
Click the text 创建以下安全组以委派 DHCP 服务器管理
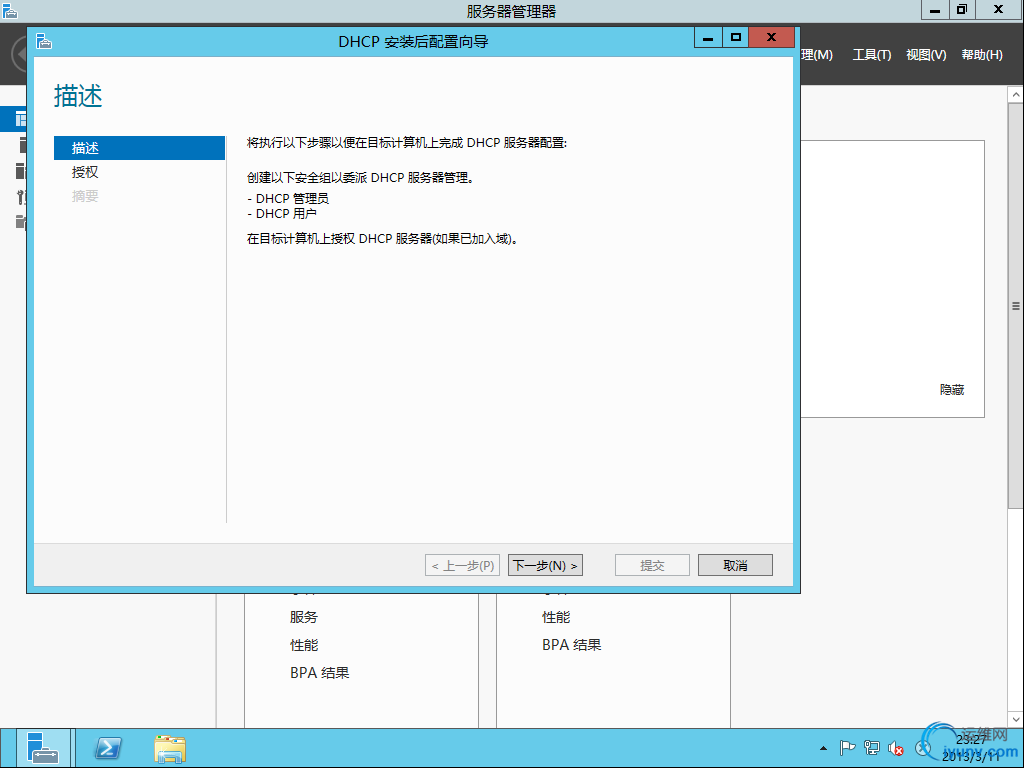[x=360, y=178]
